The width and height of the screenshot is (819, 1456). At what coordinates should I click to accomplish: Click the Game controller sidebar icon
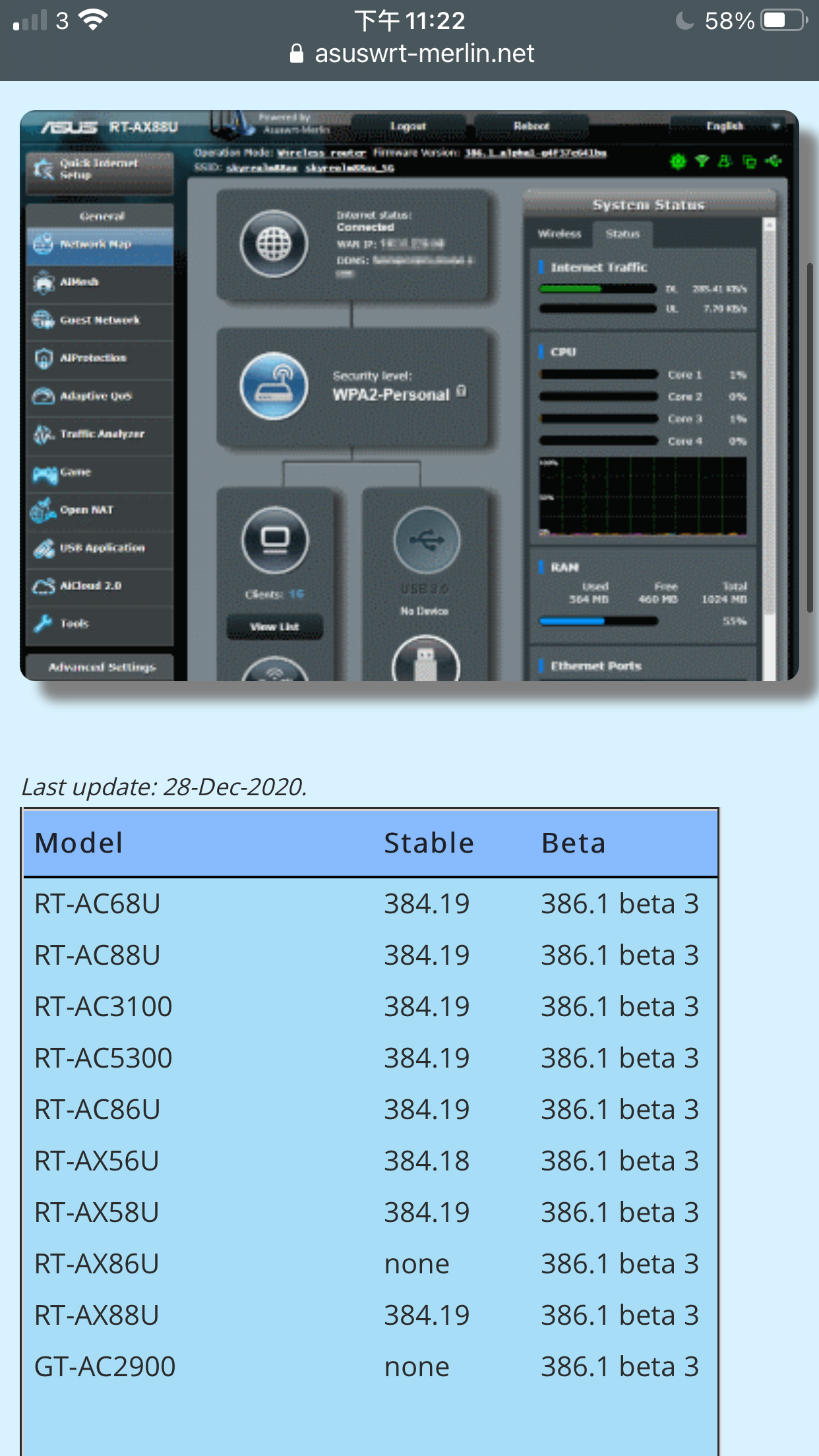[45, 473]
